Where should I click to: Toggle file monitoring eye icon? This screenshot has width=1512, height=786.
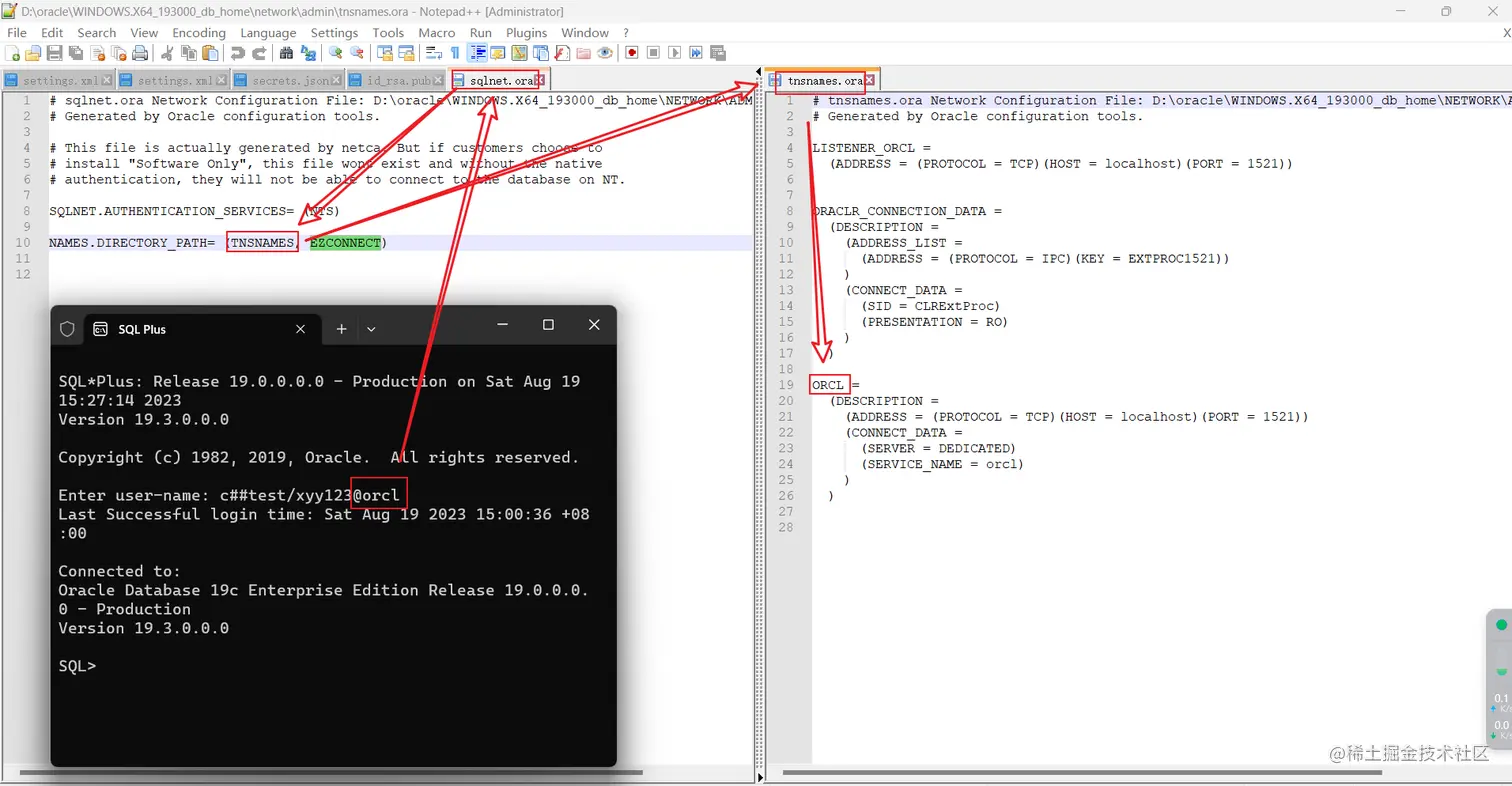pos(605,53)
